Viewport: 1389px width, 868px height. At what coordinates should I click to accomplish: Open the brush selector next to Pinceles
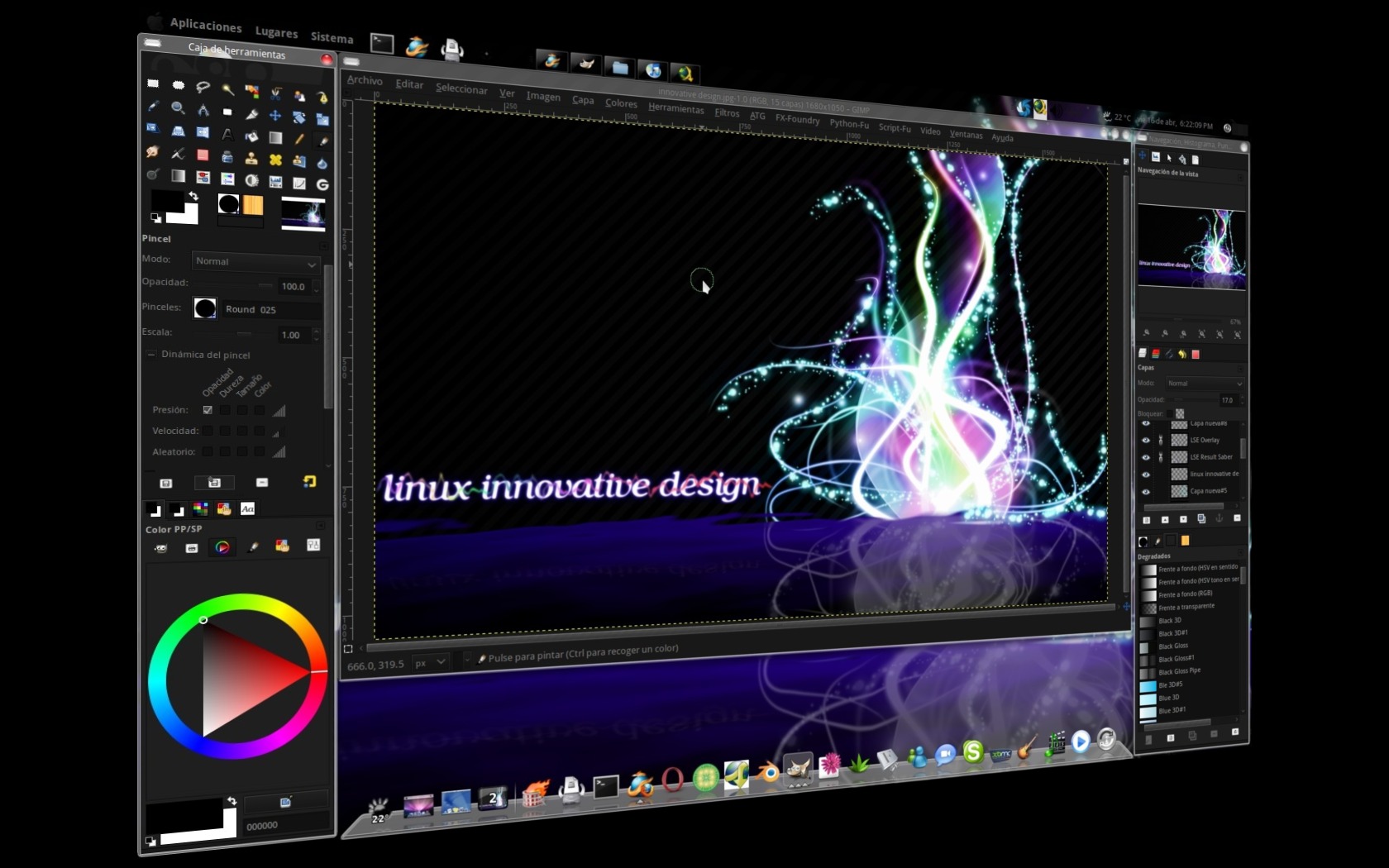pyautogui.click(x=205, y=308)
